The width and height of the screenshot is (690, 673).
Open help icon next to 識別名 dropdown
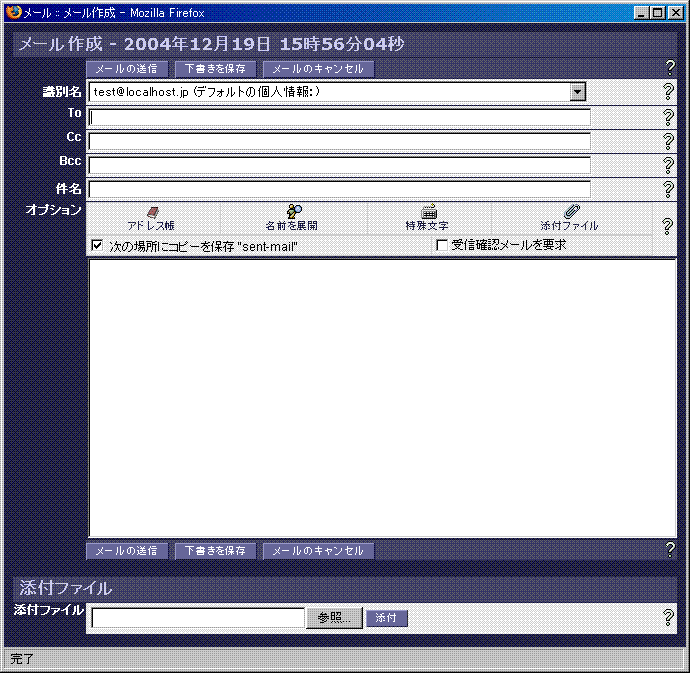pyautogui.click(x=668, y=91)
